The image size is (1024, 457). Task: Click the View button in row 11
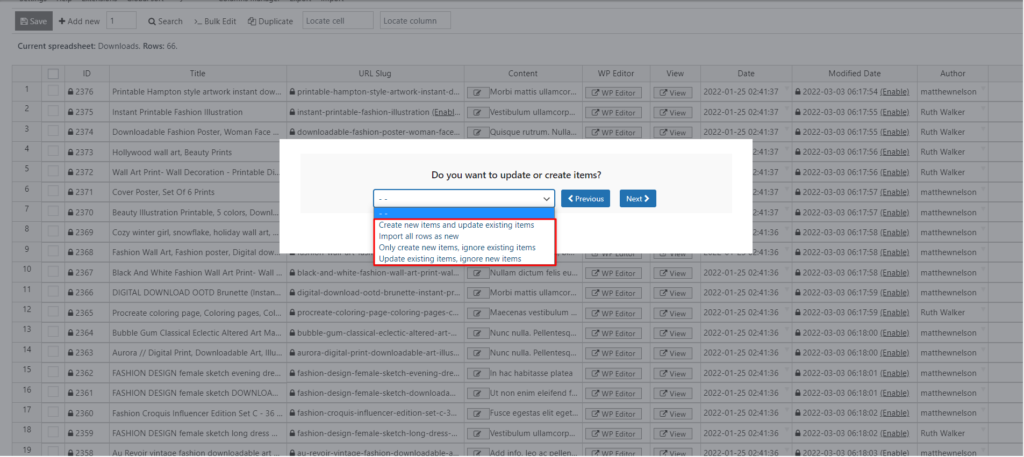pyautogui.click(x=673, y=293)
